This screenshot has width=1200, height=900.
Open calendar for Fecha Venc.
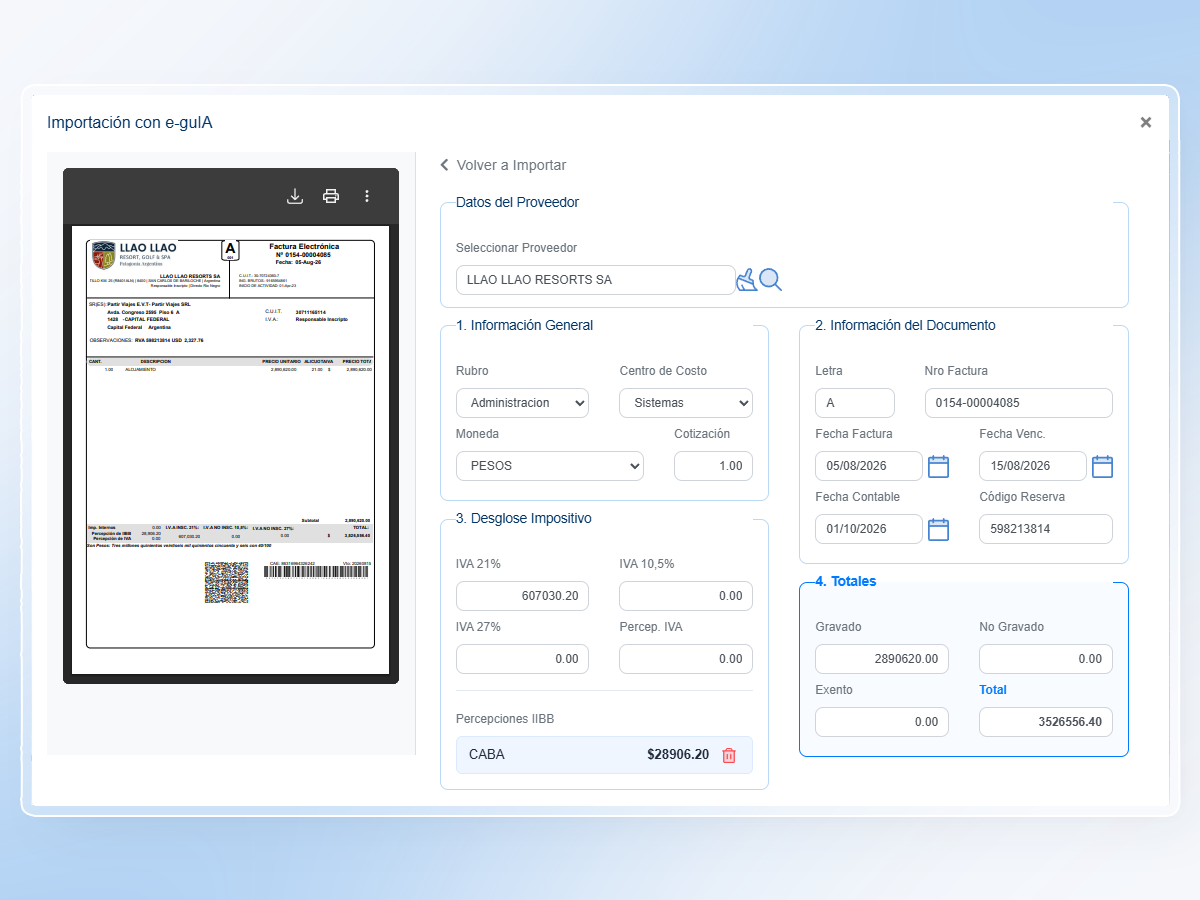pyautogui.click(x=1102, y=466)
